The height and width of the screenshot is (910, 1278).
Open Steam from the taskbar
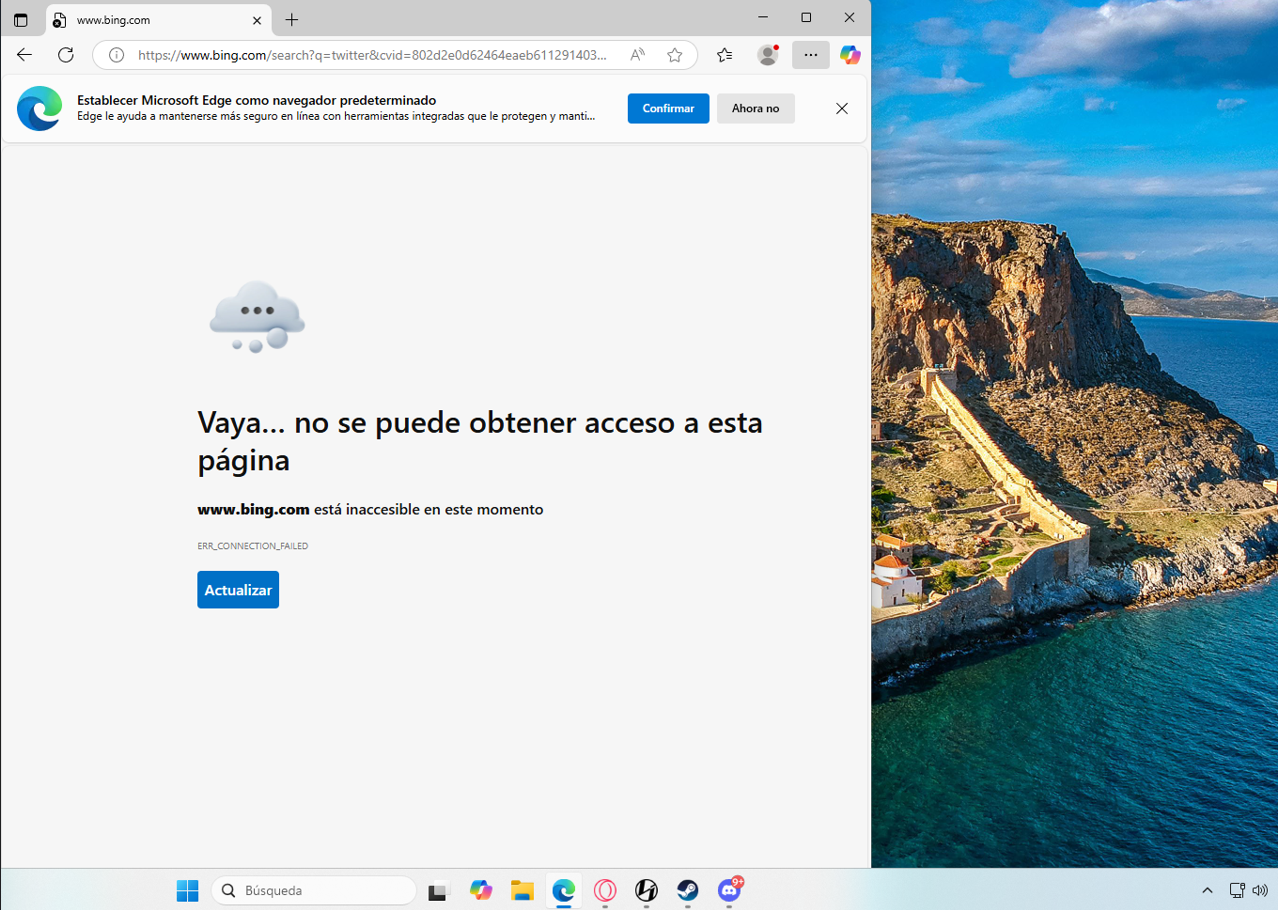click(688, 890)
